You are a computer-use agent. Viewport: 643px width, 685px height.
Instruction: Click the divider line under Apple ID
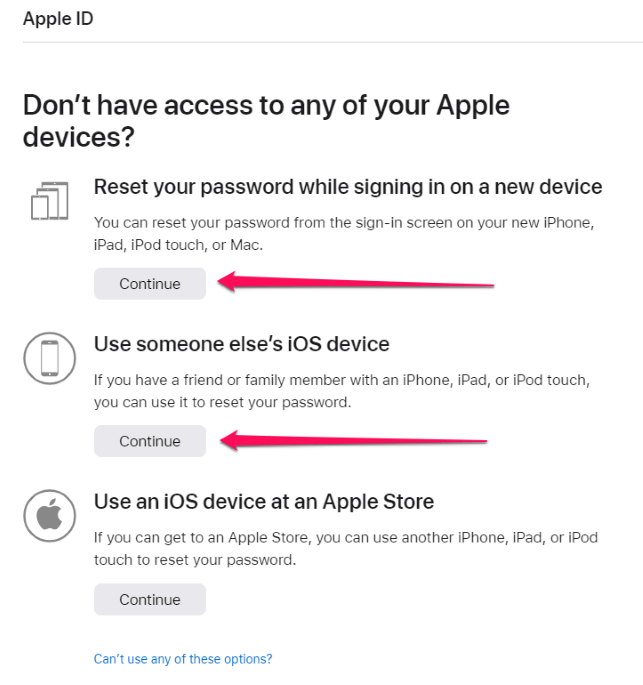point(333,42)
